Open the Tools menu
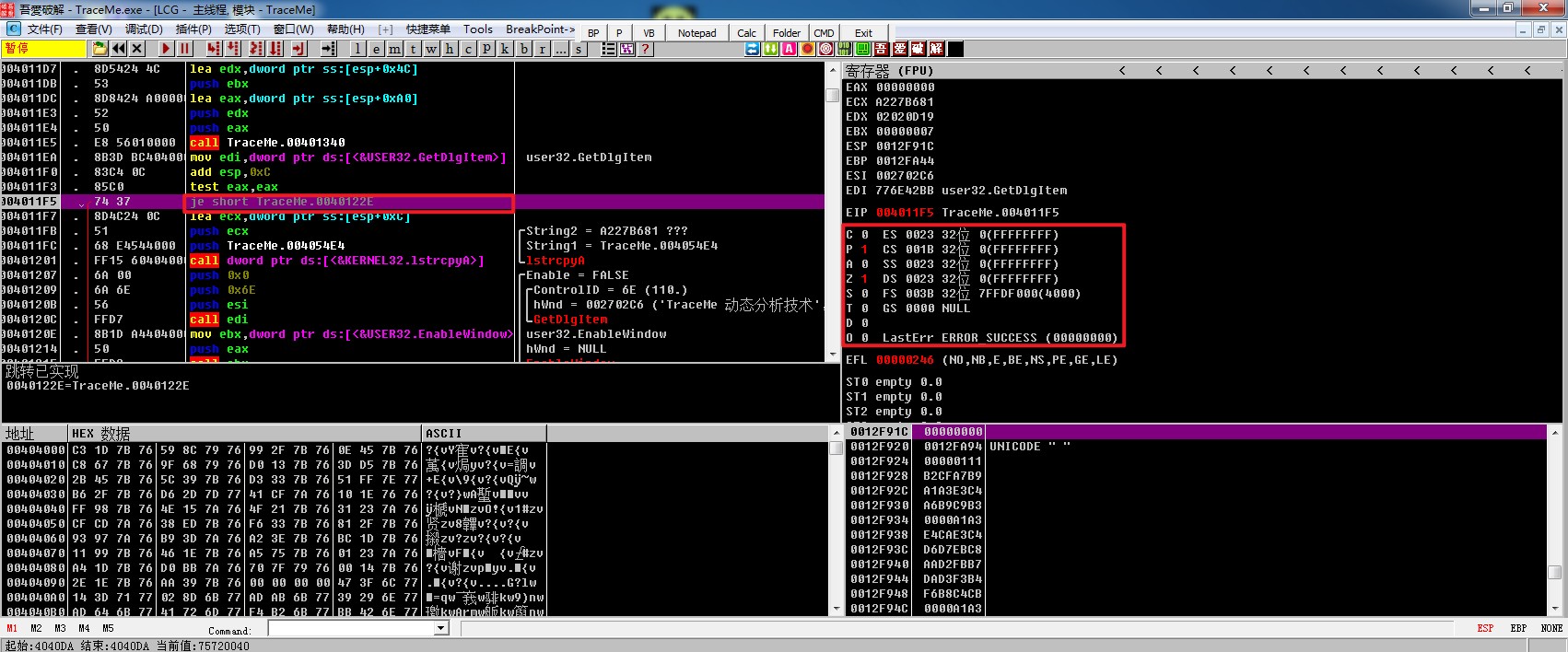Screen dimensions: 1568x652 477,29
